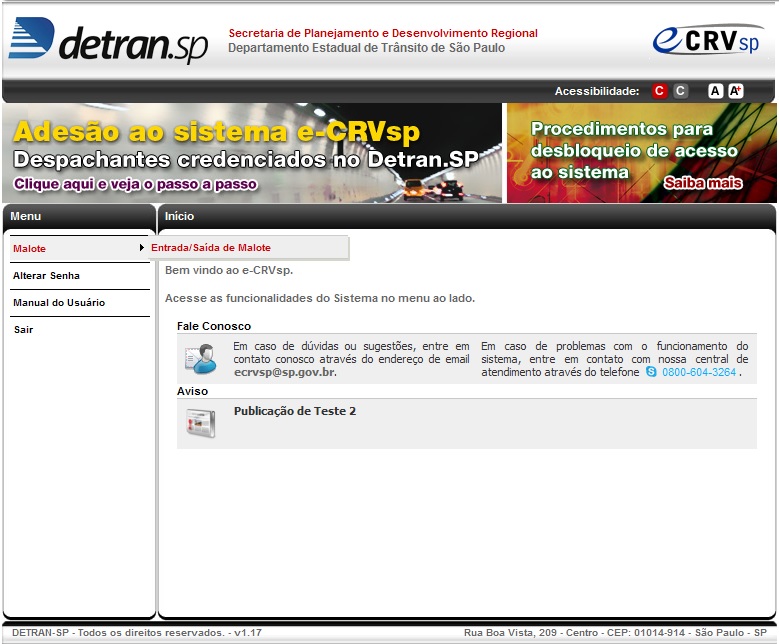This screenshot has width=779, height=644.
Task: Click Adesão ao sistema e-CRVsp banner
Action: 252,153
